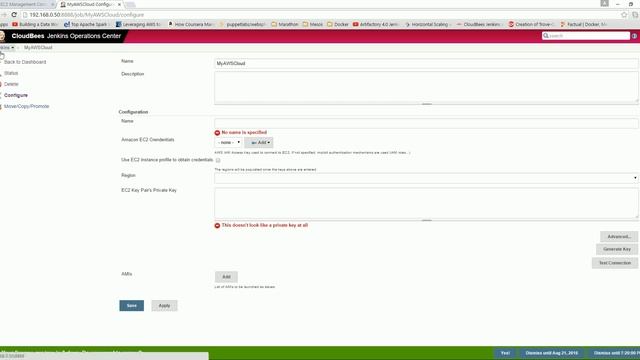Open the Amazon EC2 Credentials none dropdown
The width and height of the screenshot is (640, 360).
point(229,142)
